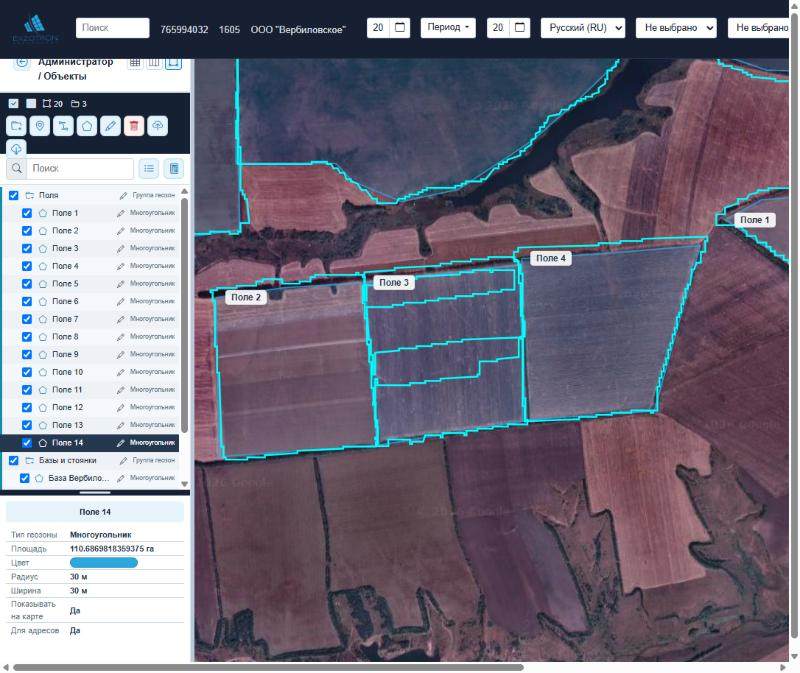Select the add point marker tool
Screen dimensions: 800x673
coord(40,126)
